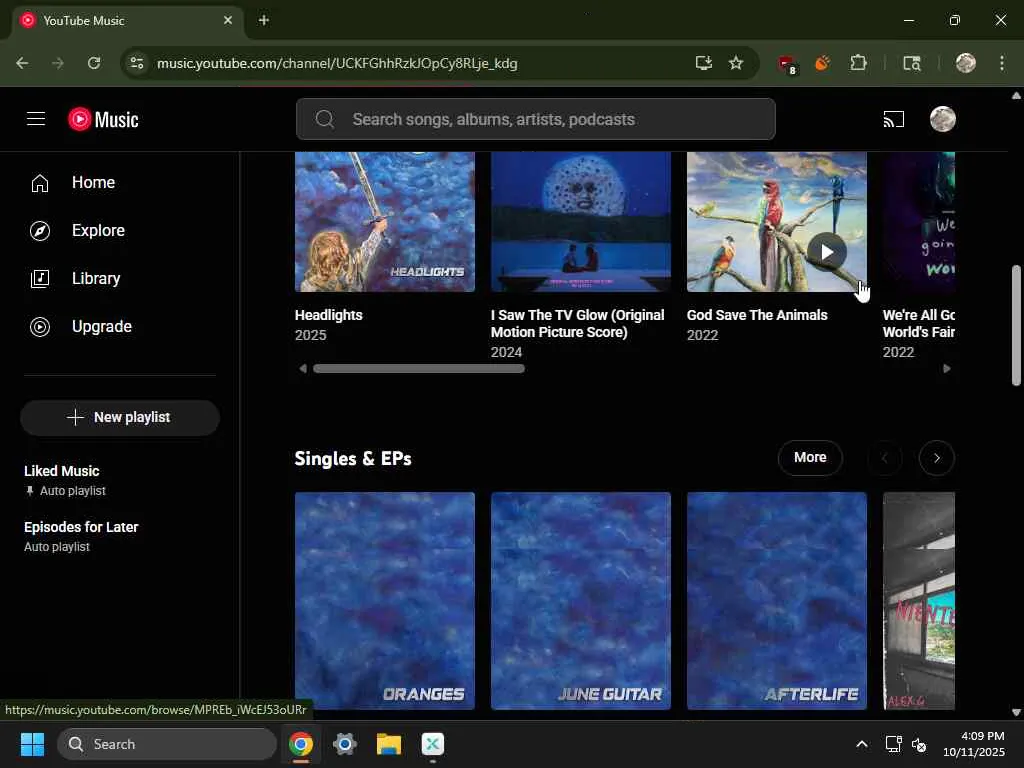
Task: Open Headlights album cover
Action: 385,222
